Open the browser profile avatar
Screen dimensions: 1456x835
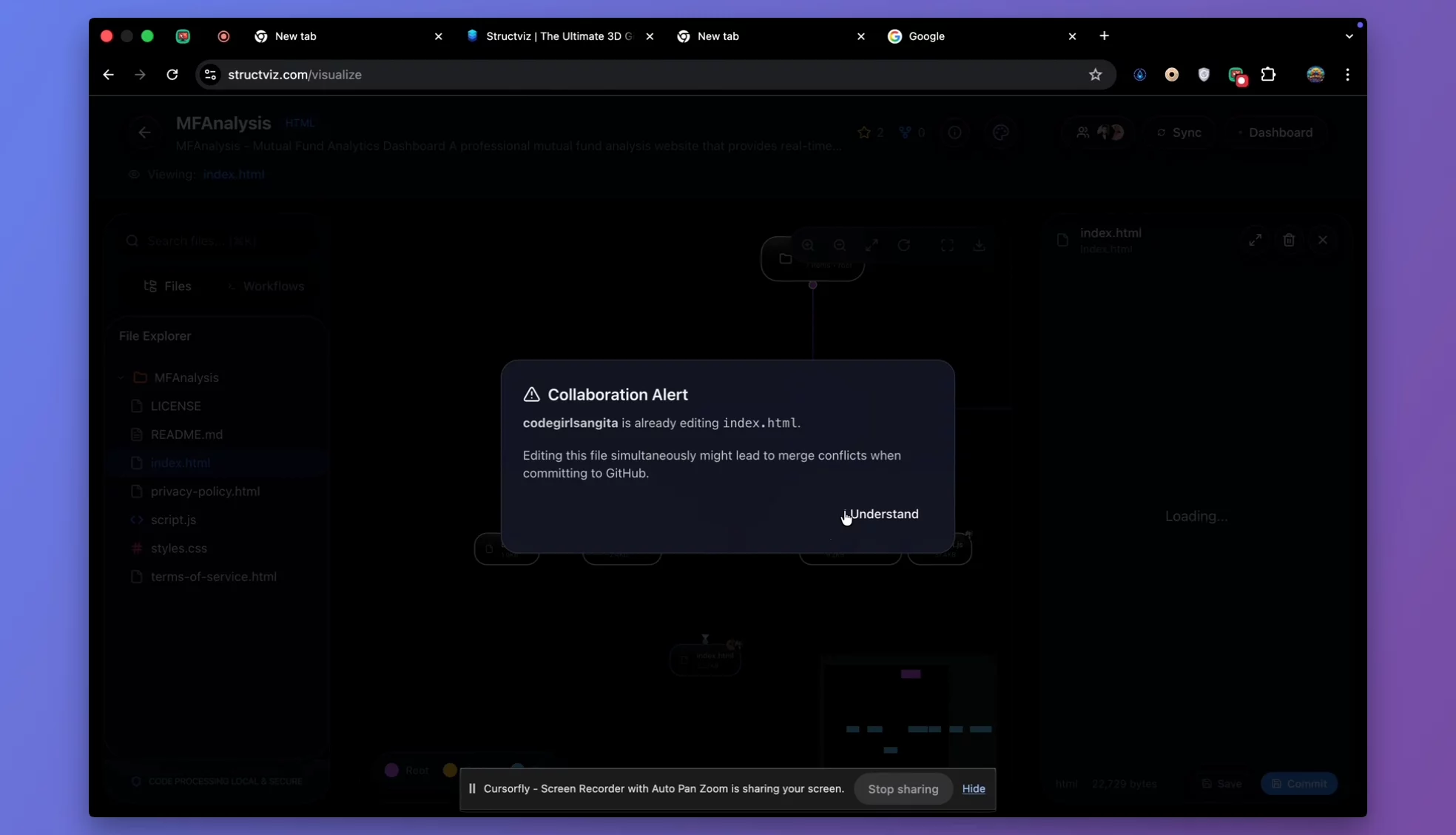[x=1315, y=75]
